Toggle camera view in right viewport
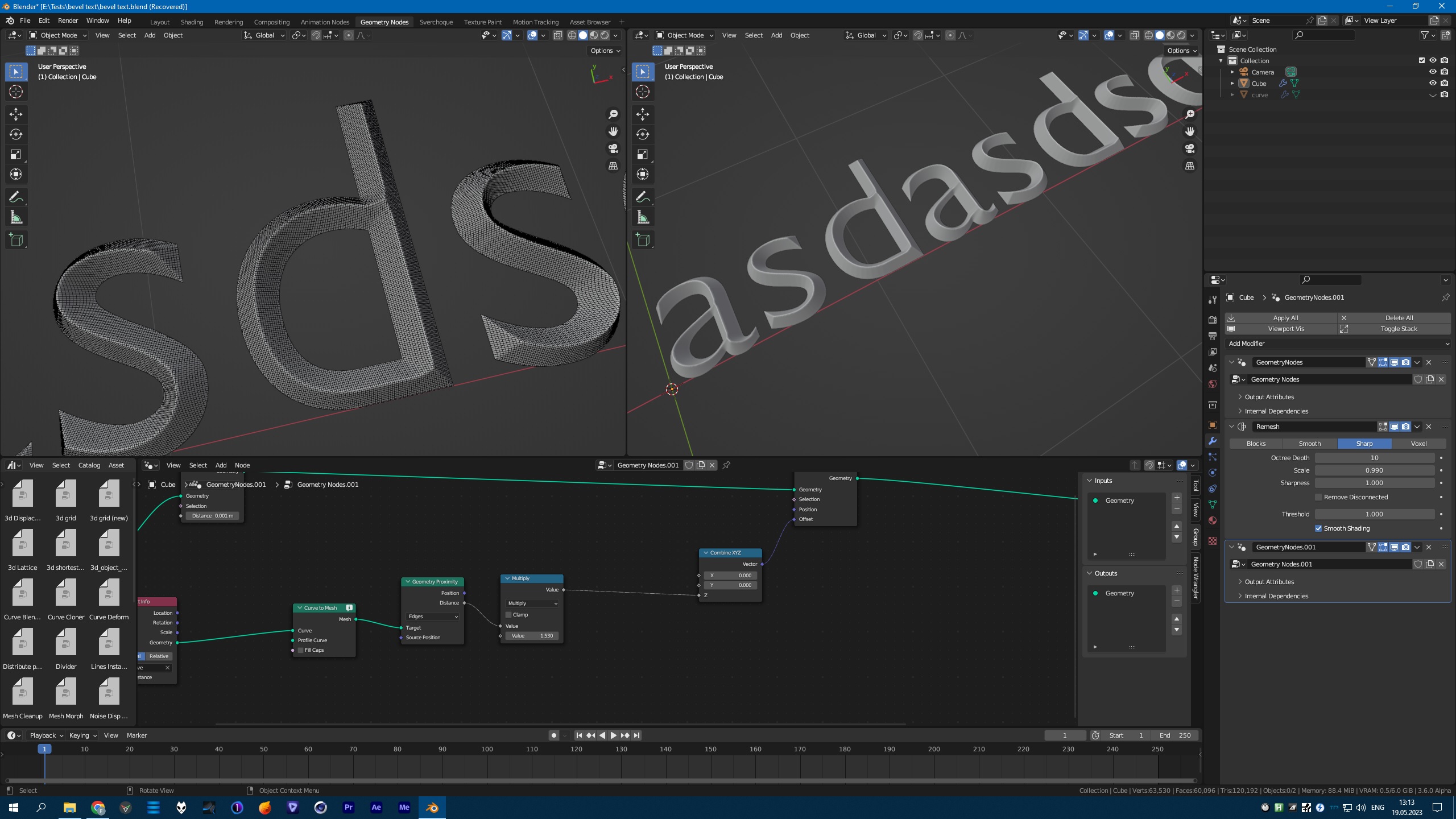The image size is (1456, 819). point(1190,148)
